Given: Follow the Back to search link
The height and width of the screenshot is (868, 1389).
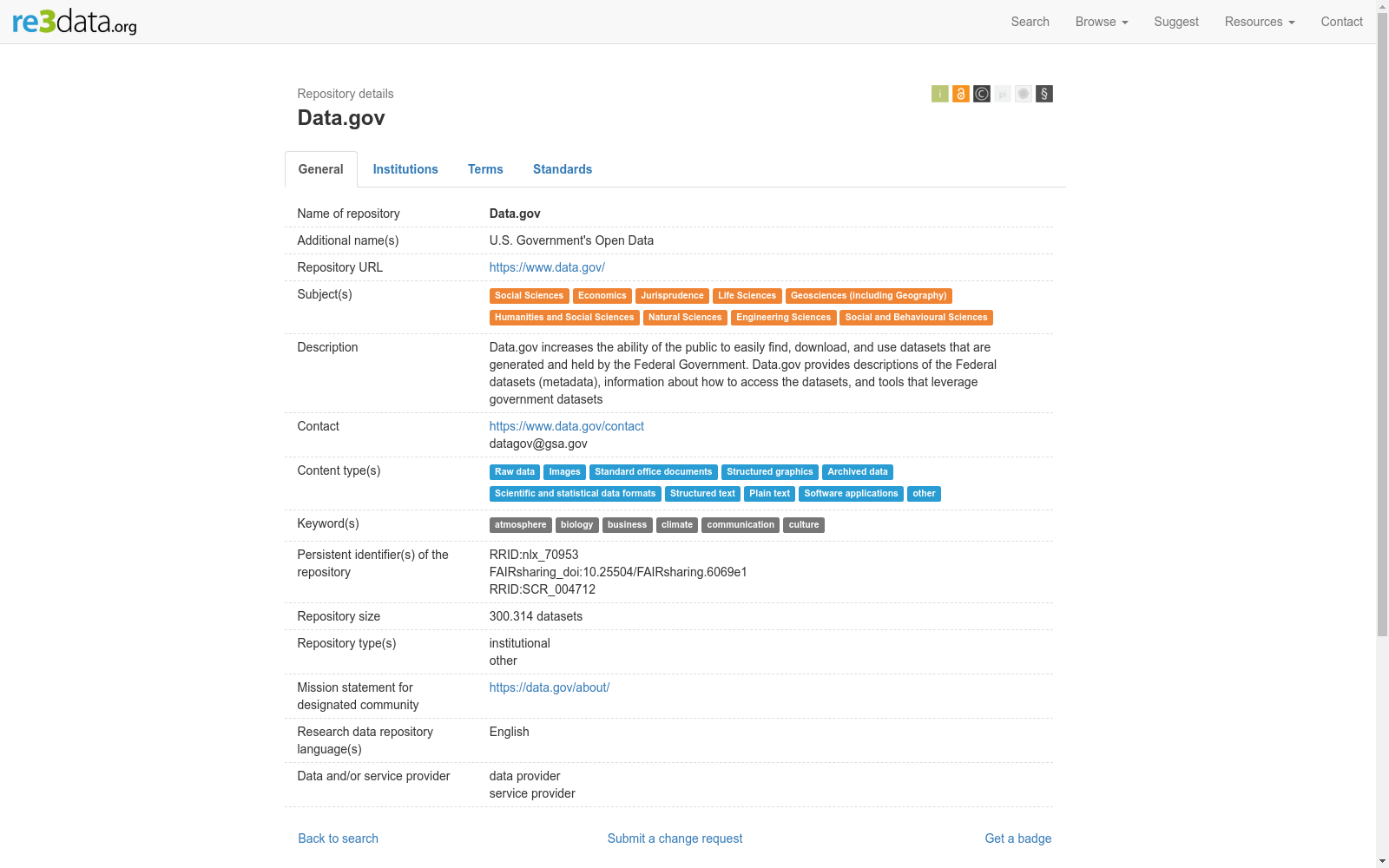Looking at the screenshot, I should (x=338, y=838).
